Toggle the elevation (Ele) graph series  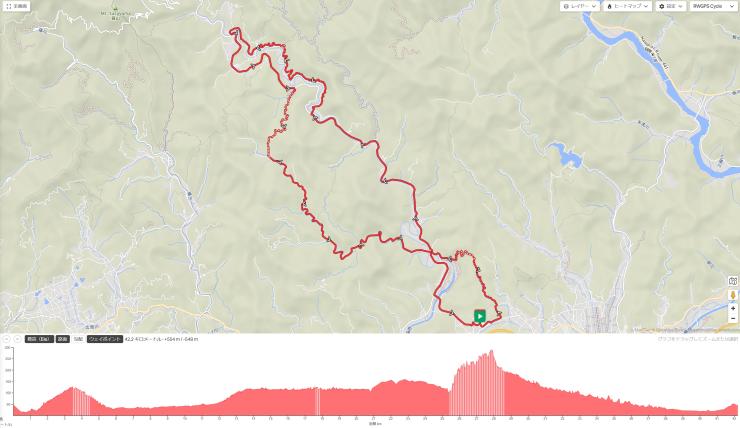[39, 339]
